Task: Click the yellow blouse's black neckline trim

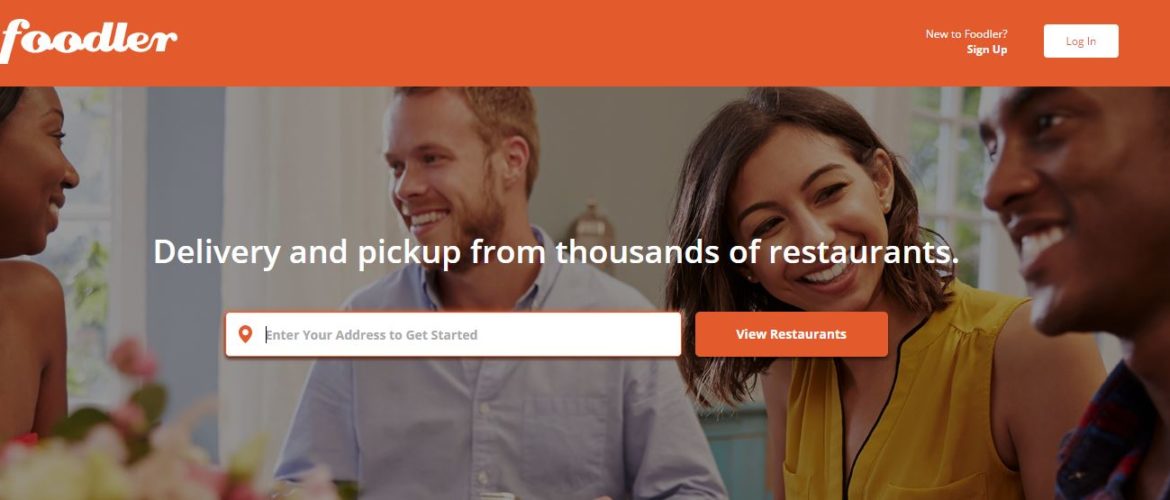Action: click(x=873, y=403)
